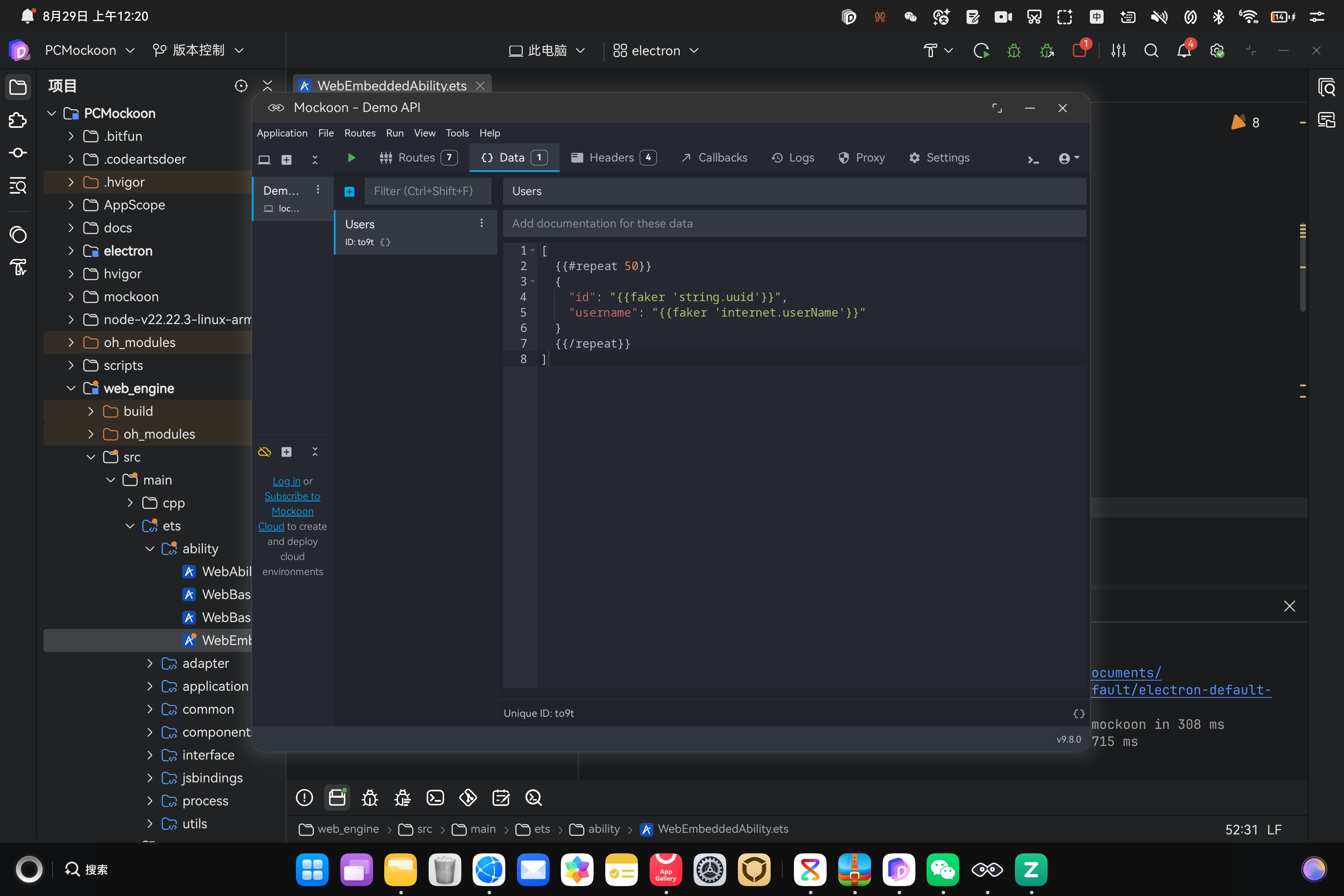Fold the object at line 3
The height and width of the screenshot is (896, 1344).
point(532,281)
